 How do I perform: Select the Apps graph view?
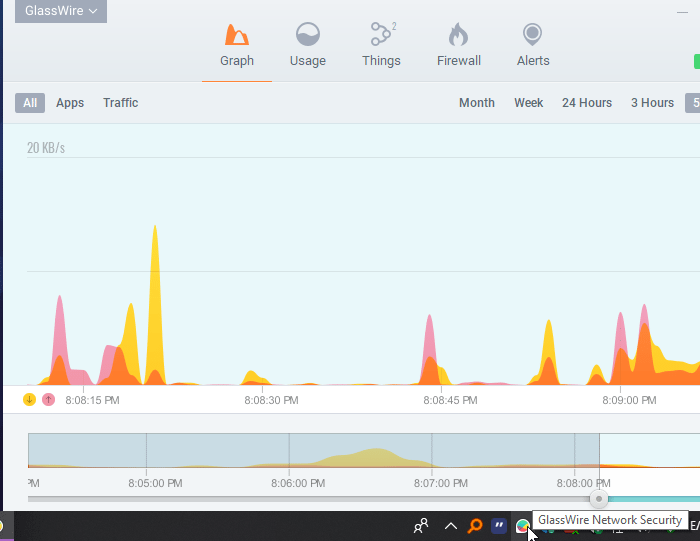[x=70, y=103]
